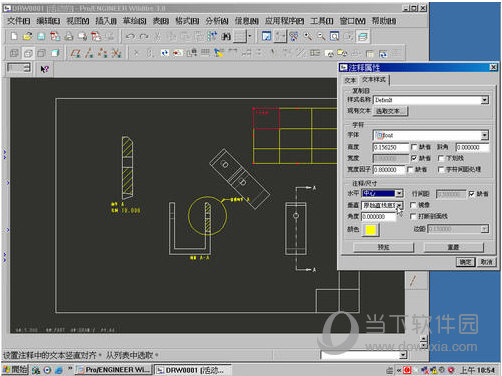
Task: Open the Sketch (草绘) menu
Action: 135,21
